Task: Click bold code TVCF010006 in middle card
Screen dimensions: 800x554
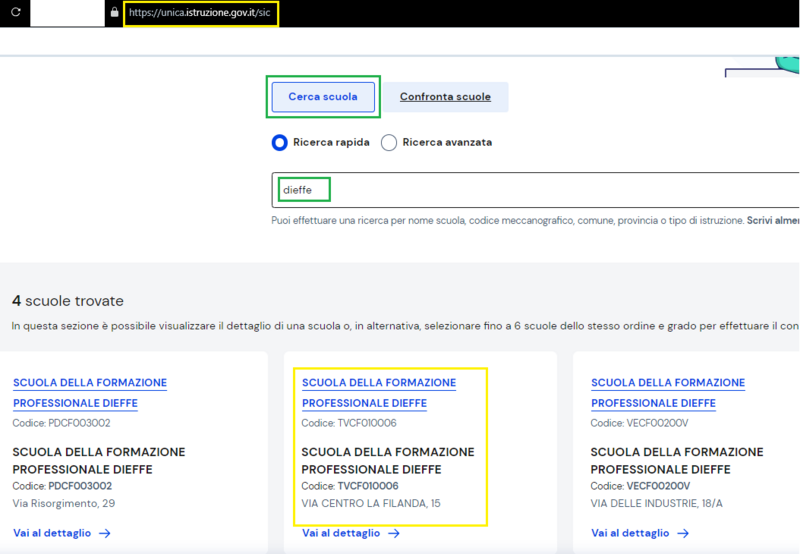Action: [367, 486]
